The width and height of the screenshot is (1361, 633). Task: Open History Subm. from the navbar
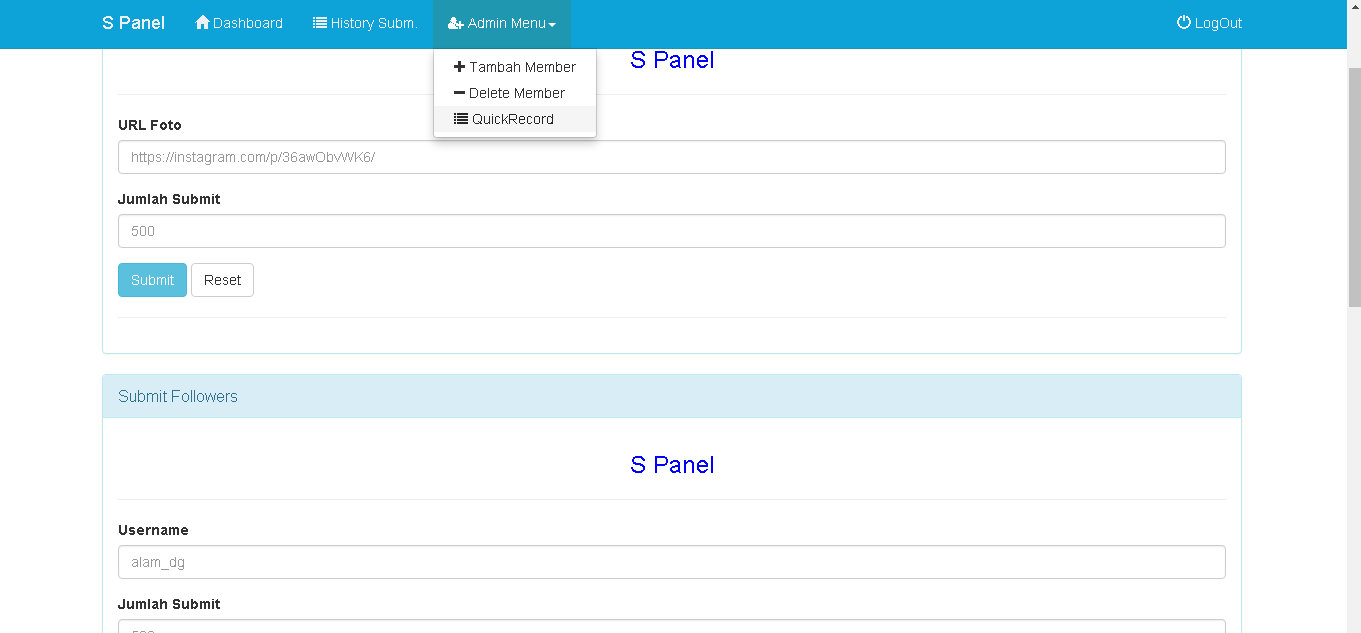click(372, 22)
